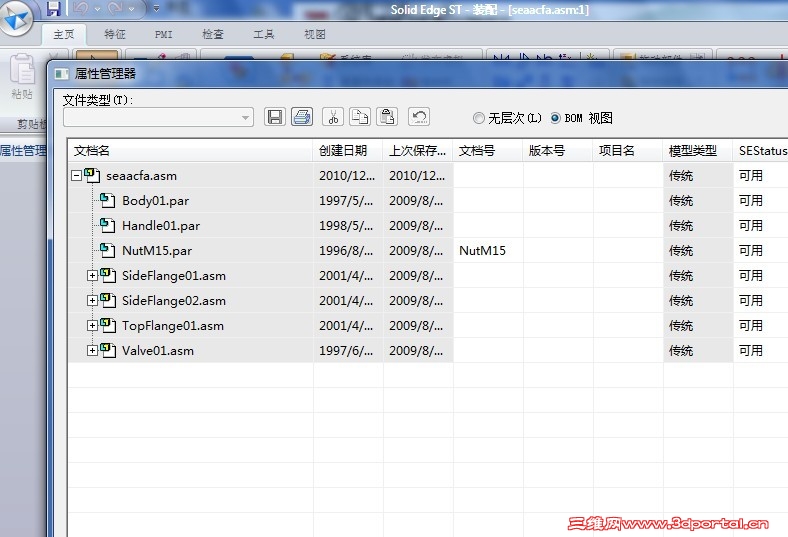Screen dimensions: 788x537
Task: Switch to the 主页 ribbon tab
Action: click(64, 34)
